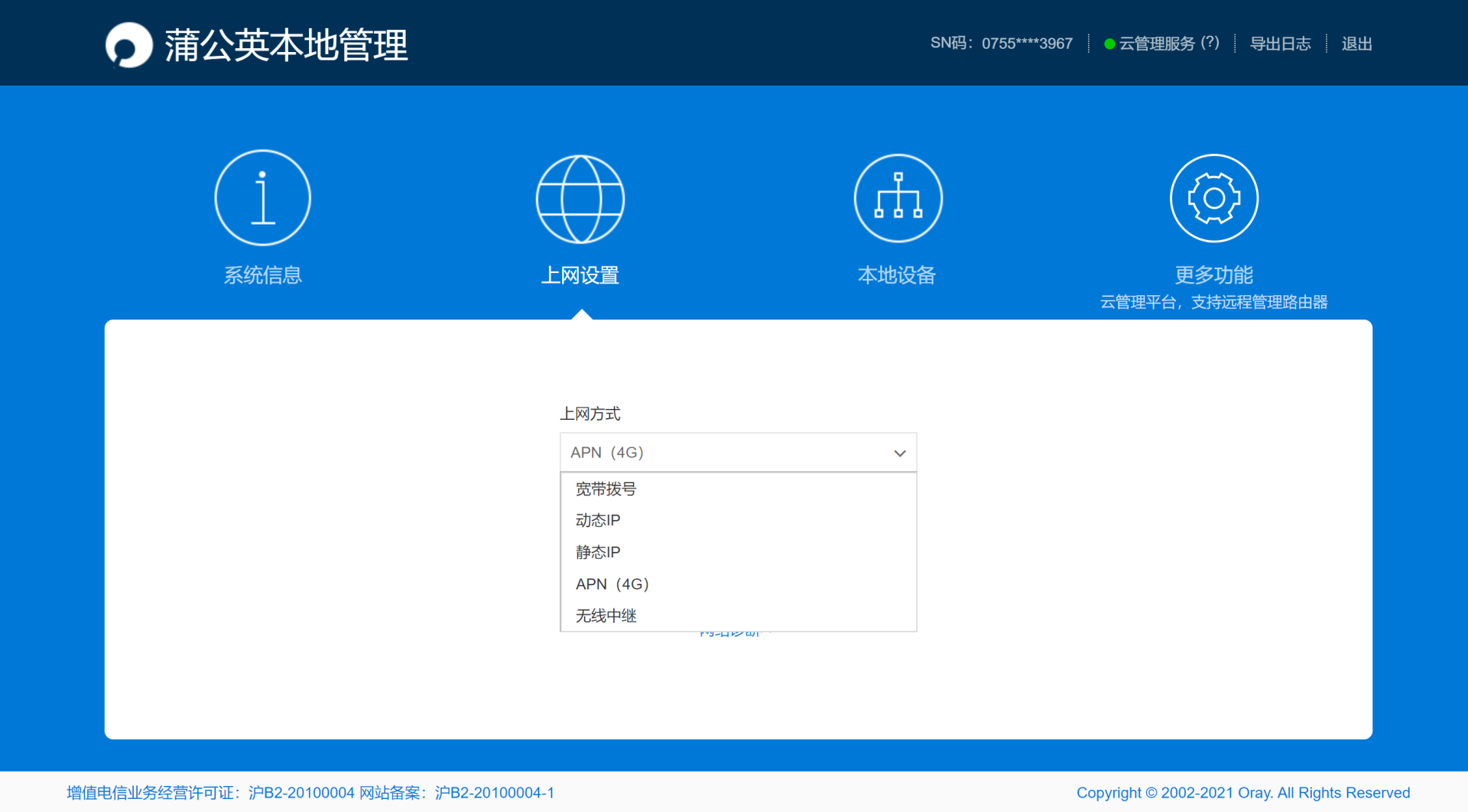
Task: Switch to the 系统信息 tab label
Action: tap(262, 275)
